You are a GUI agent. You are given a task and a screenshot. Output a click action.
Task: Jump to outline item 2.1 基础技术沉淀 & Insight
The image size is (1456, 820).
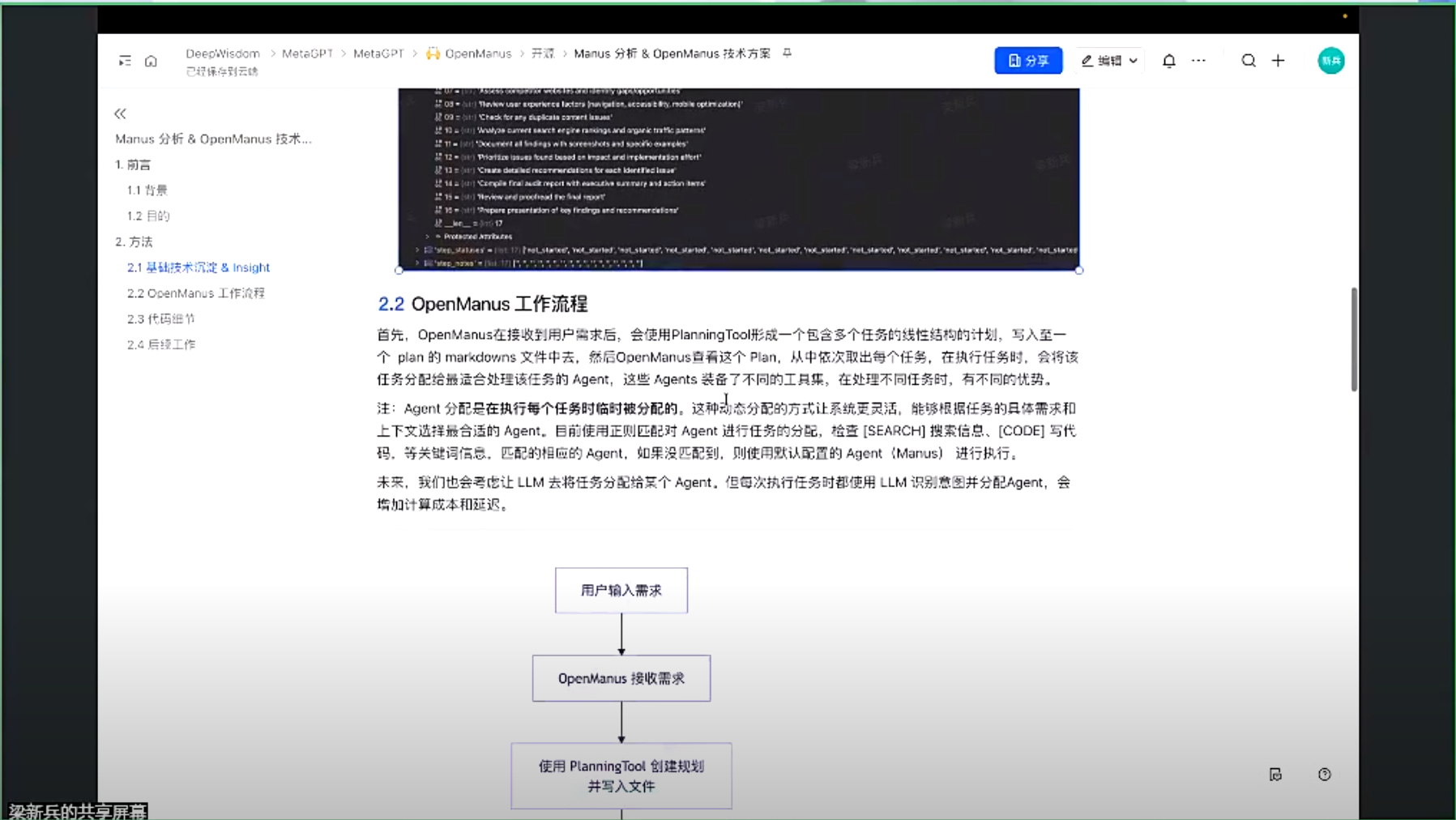pos(199,267)
